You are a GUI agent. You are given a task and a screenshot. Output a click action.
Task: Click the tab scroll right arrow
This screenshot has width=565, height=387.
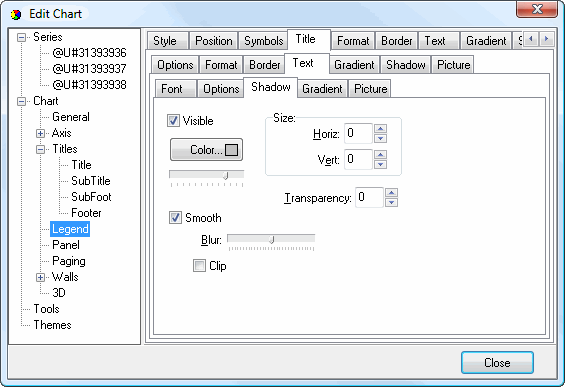(x=547, y=39)
